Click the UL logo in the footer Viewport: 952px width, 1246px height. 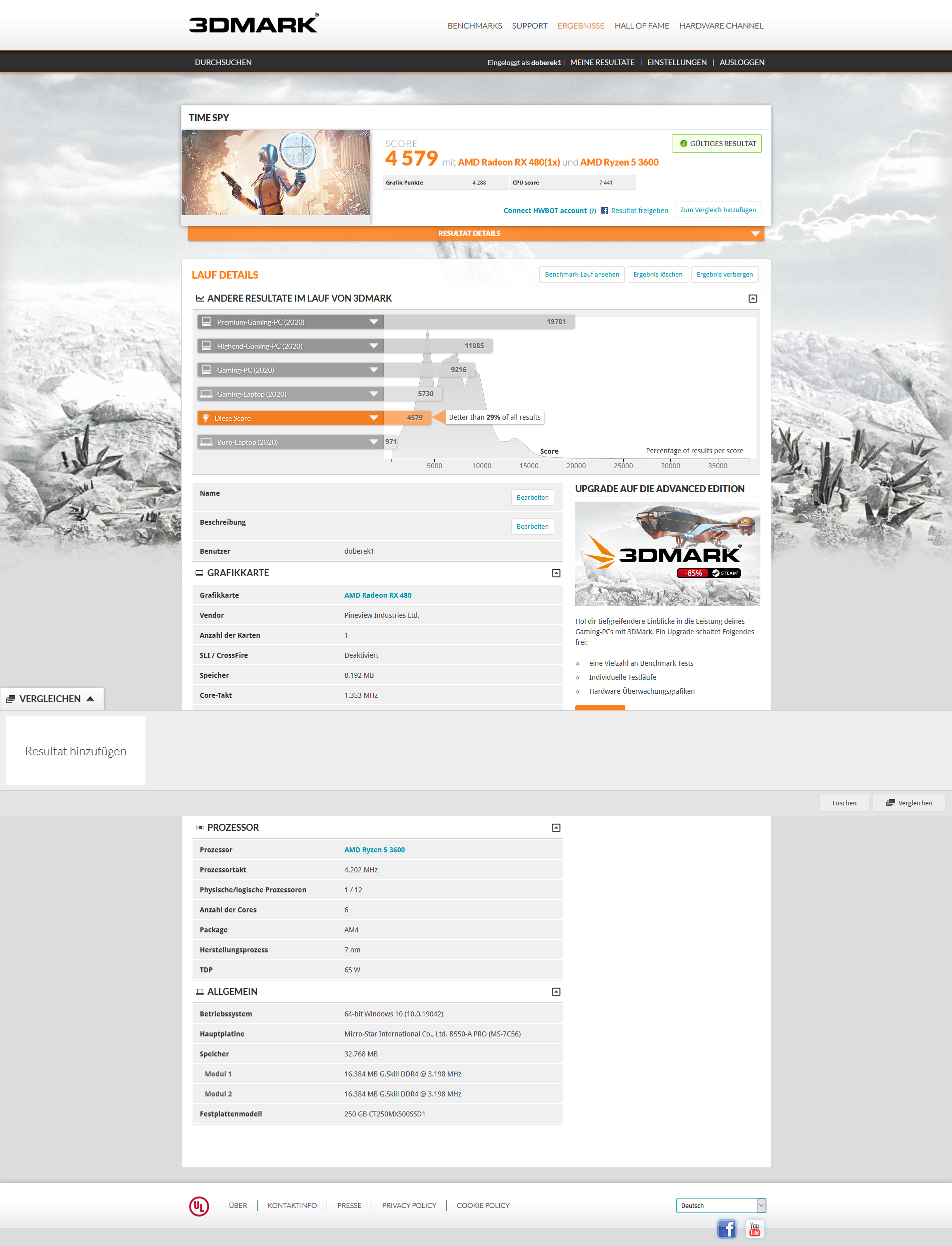199,1206
